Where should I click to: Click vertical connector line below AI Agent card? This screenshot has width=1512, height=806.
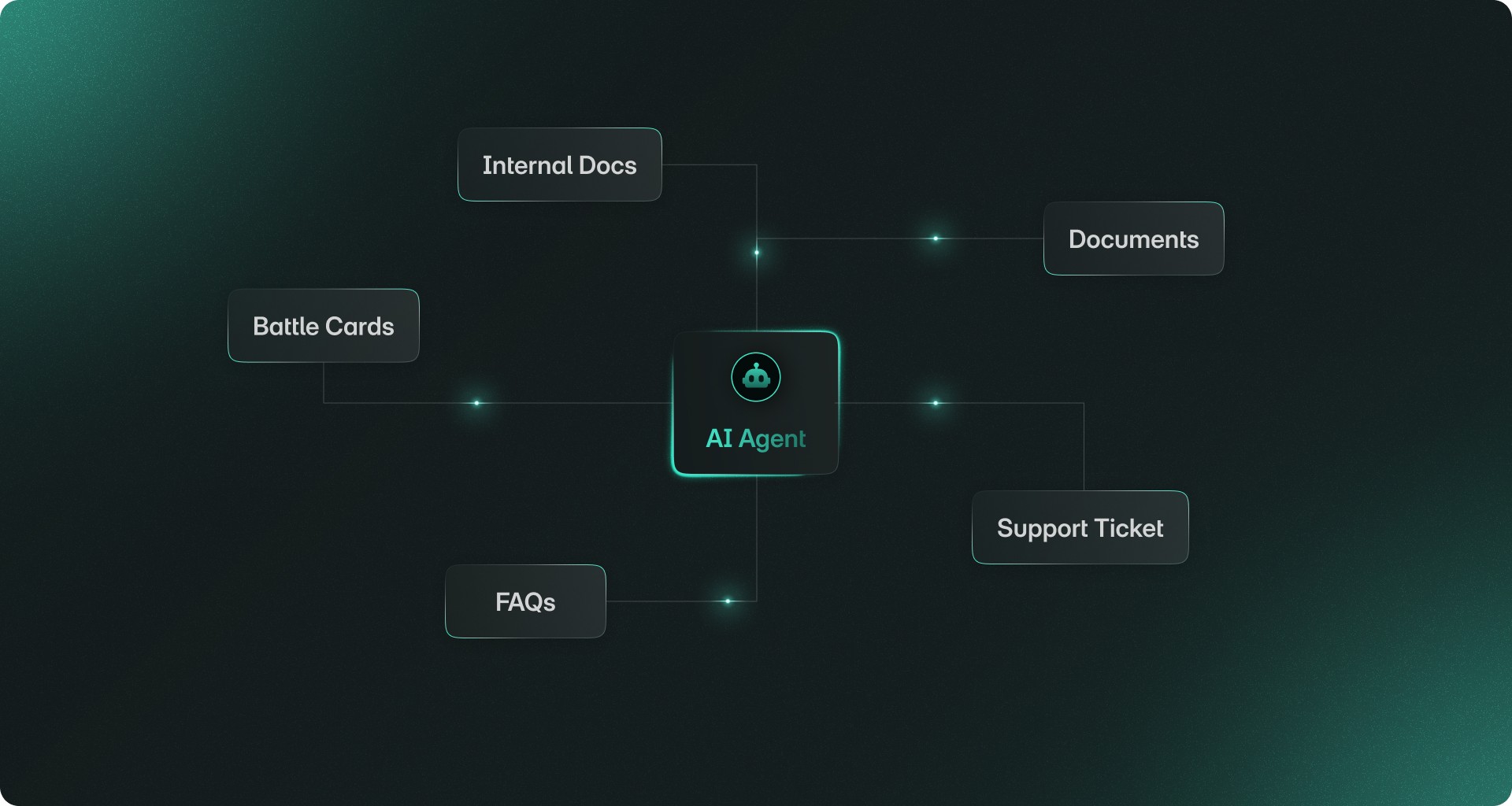pyautogui.click(x=757, y=538)
